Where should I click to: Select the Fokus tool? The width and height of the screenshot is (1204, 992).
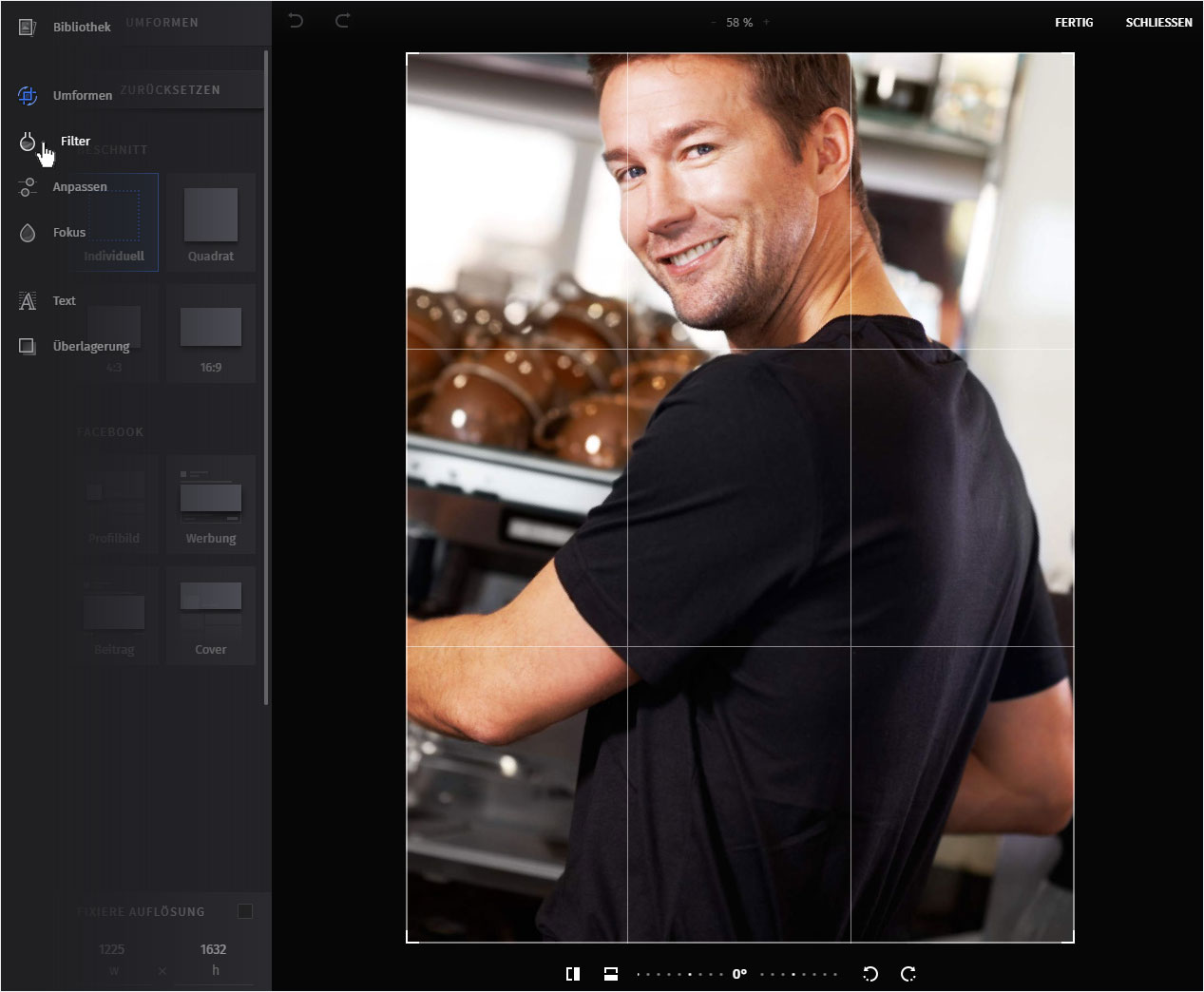[52, 232]
